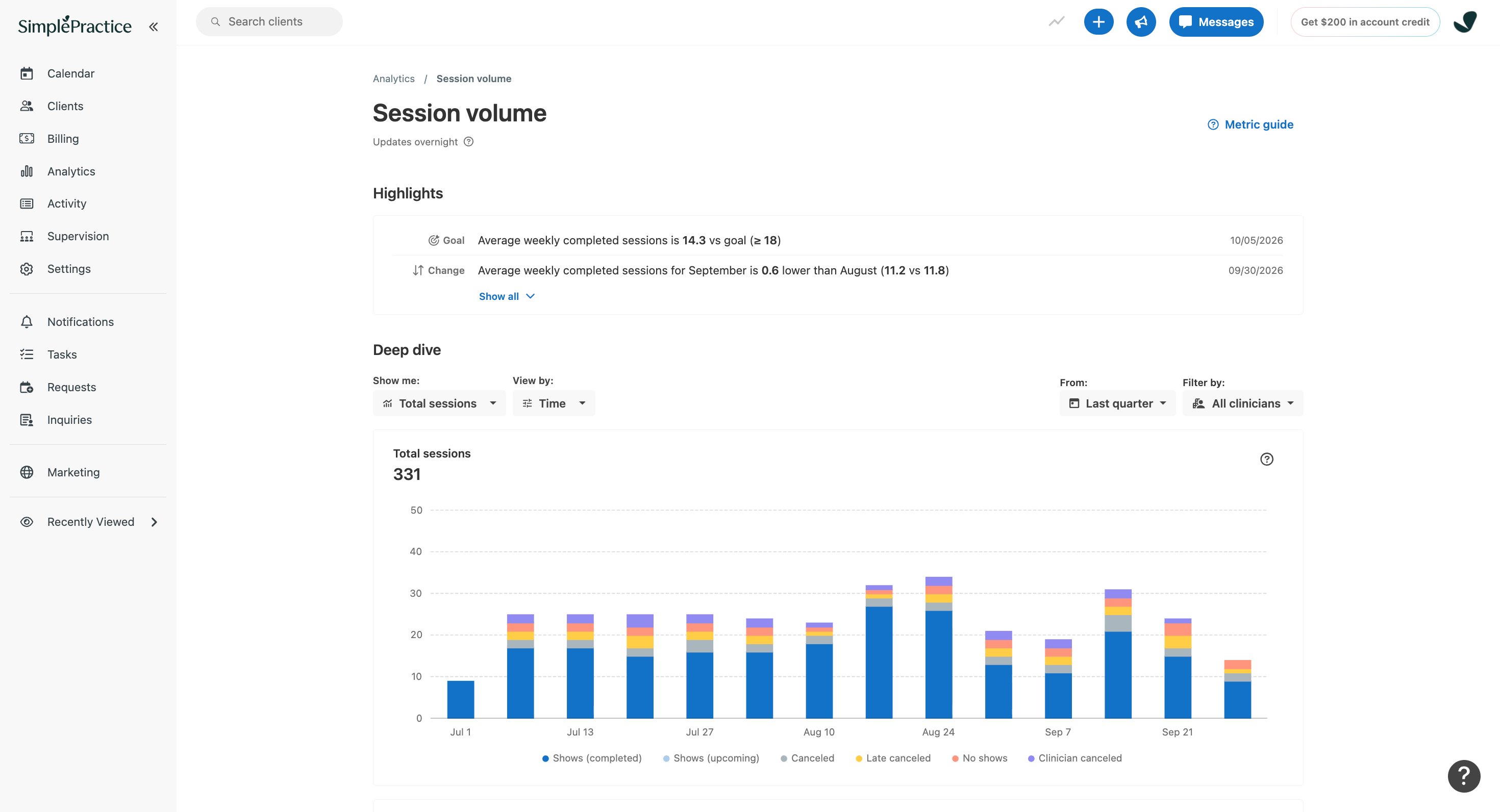Open the megaphone announcements icon

[1141, 22]
